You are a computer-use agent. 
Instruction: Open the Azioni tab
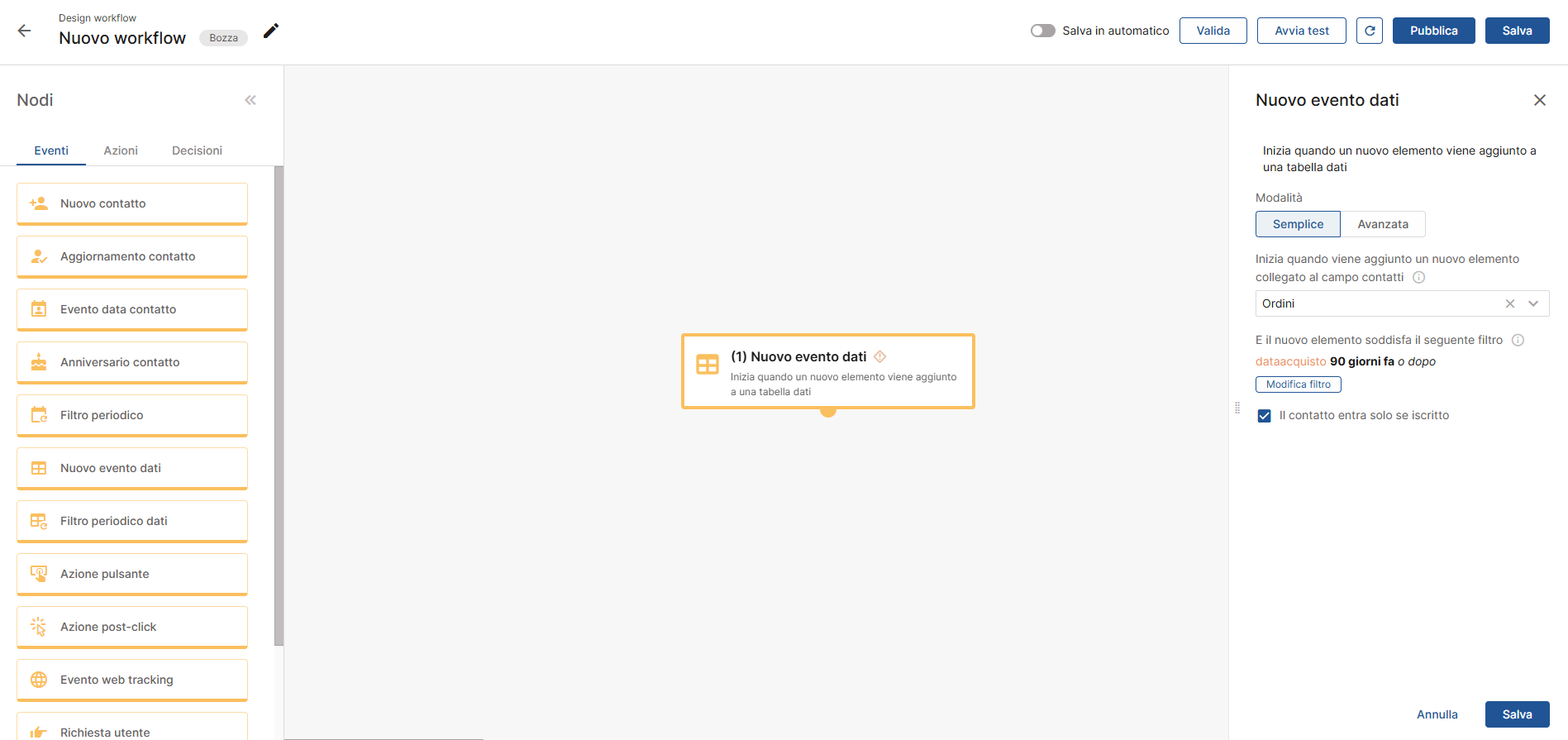tap(121, 150)
